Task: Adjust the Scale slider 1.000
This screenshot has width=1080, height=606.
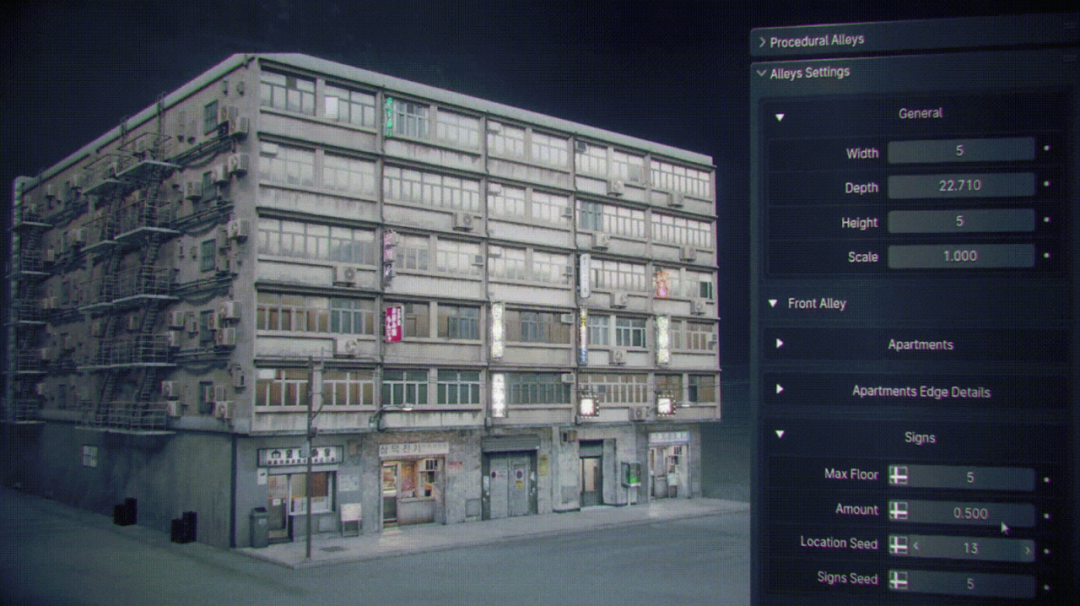Action: pos(961,256)
